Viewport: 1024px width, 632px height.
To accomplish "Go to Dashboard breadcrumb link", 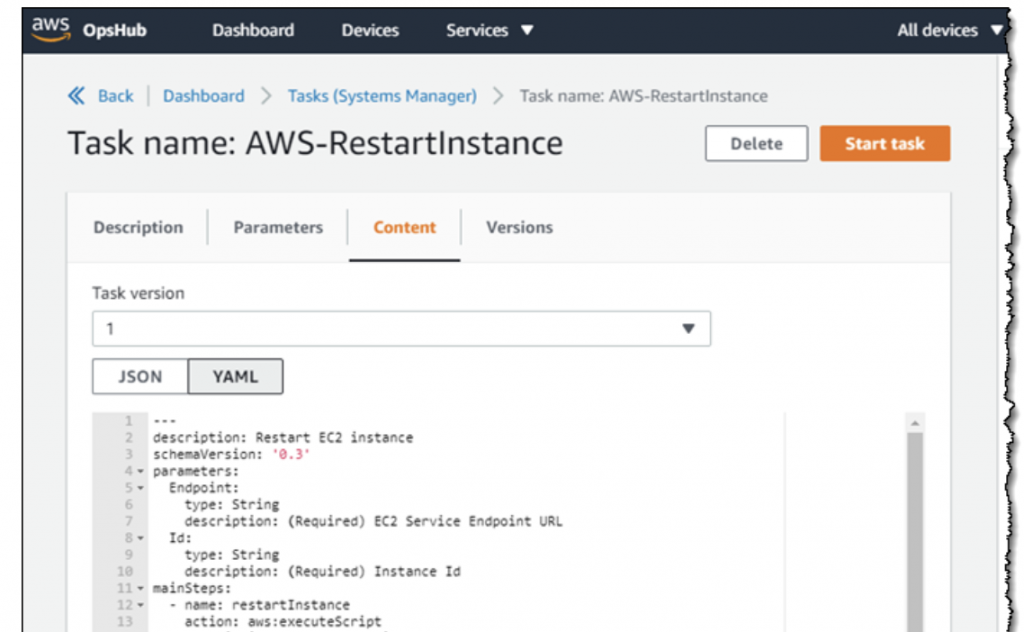I will click(x=203, y=96).
